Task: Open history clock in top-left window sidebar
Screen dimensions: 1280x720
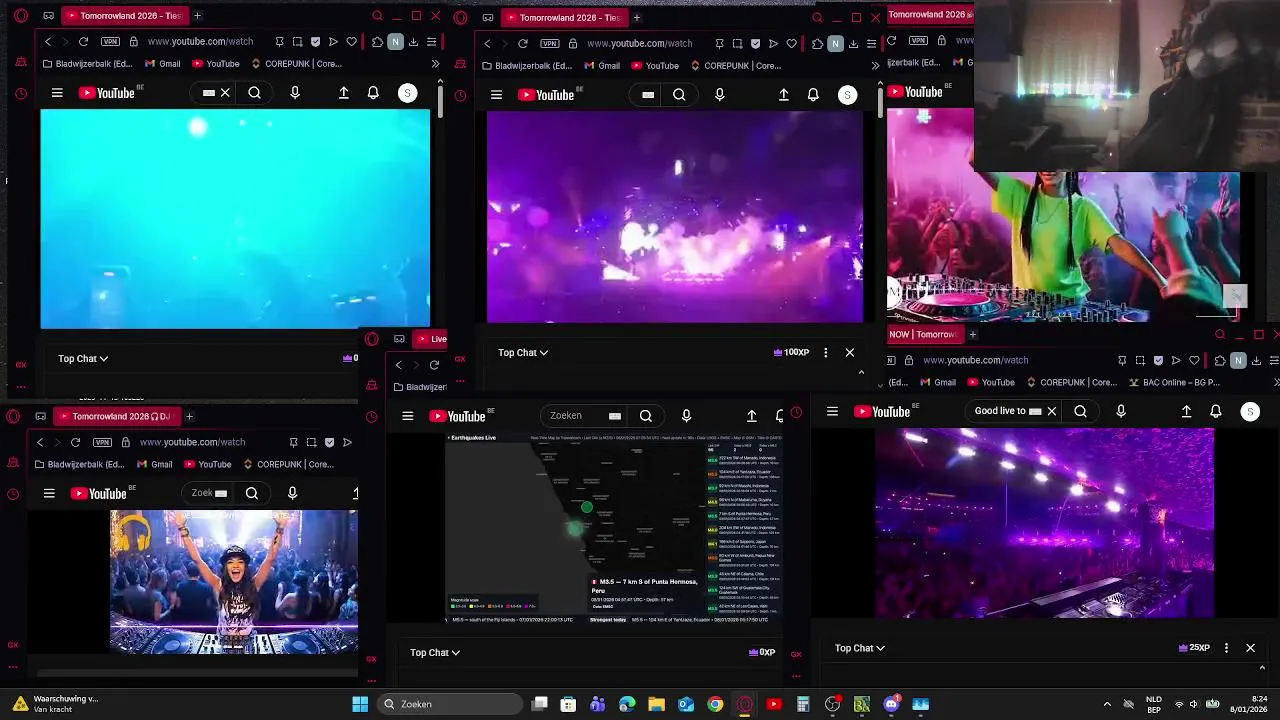Action: (x=21, y=94)
